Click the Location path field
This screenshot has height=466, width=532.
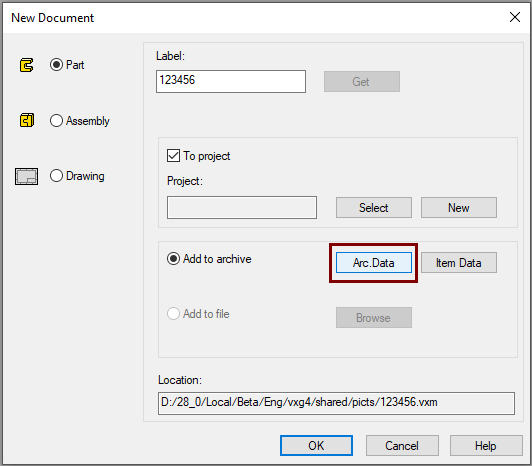[x=336, y=403]
